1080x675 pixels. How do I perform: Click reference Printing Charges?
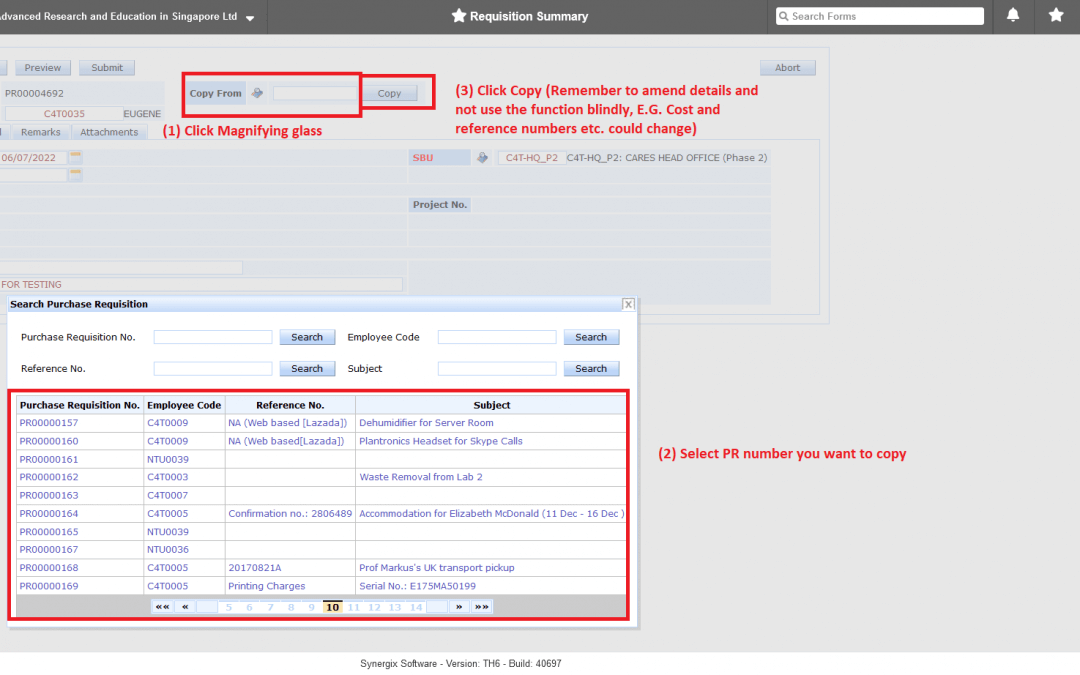click(267, 586)
